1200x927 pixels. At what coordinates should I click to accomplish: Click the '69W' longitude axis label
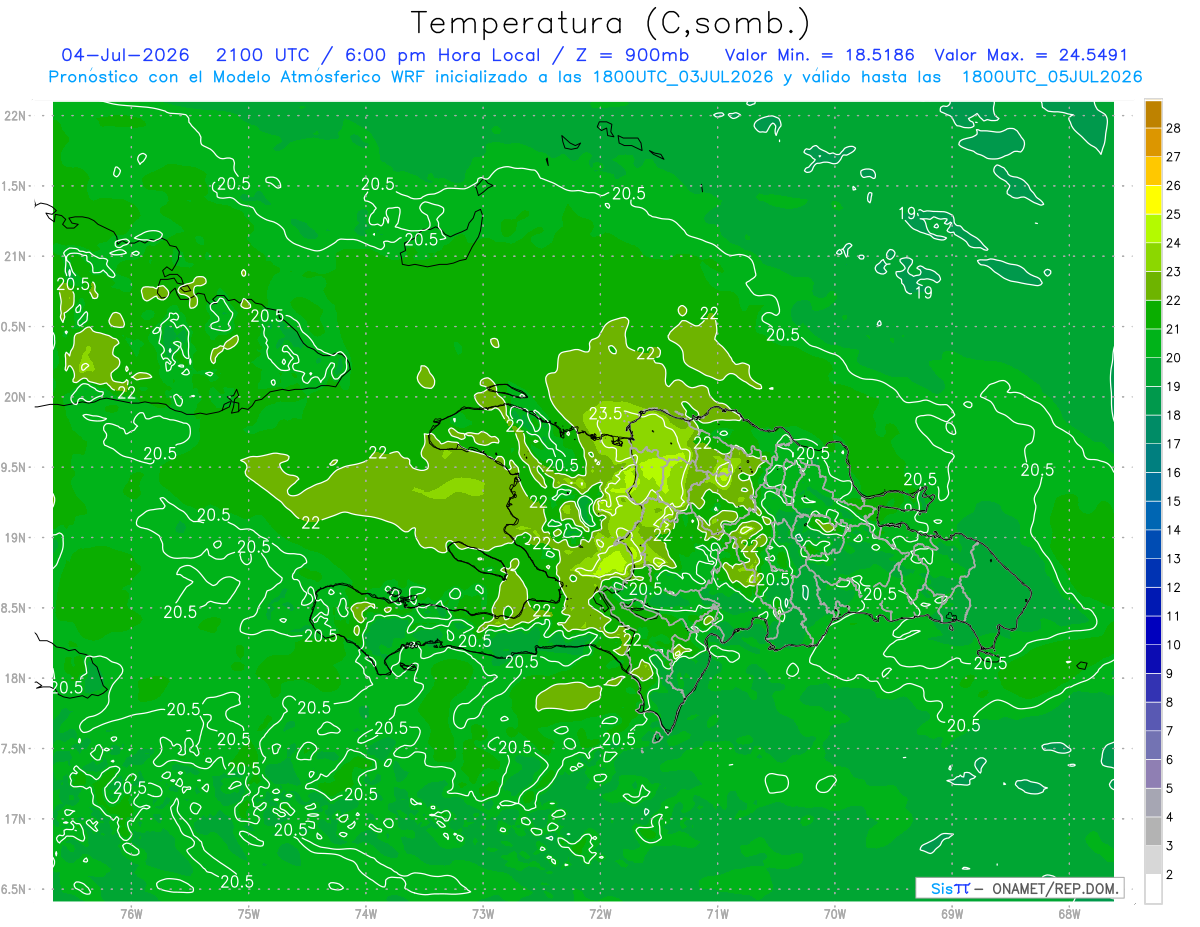tap(952, 913)
